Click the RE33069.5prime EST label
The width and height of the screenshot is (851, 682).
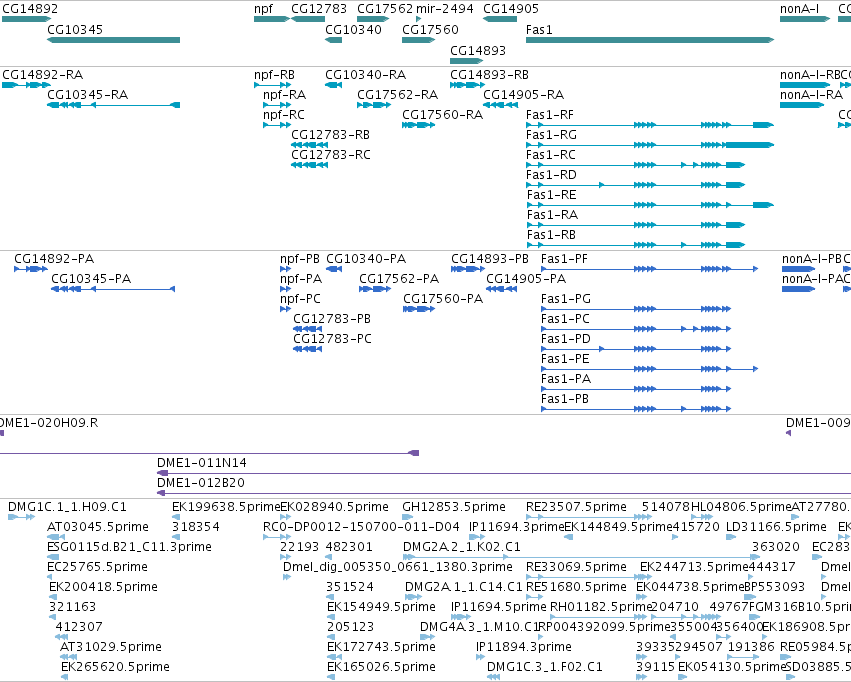[576, 566]
